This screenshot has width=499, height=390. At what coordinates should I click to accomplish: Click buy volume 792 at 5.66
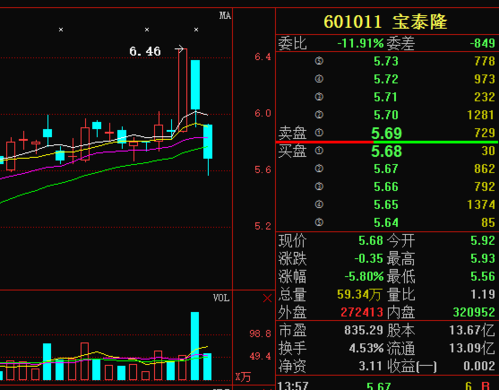tap(485, 187)
